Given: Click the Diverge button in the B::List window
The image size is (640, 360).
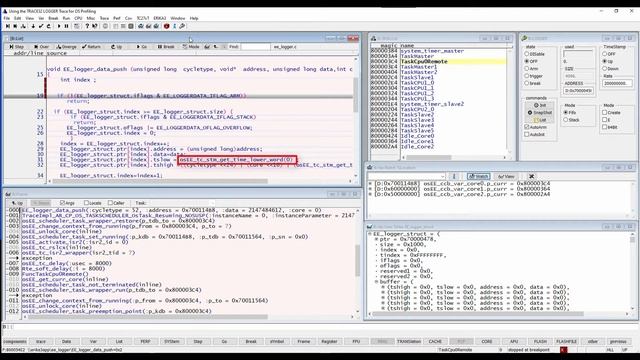Looking at the screenshot, I should 67,47.
